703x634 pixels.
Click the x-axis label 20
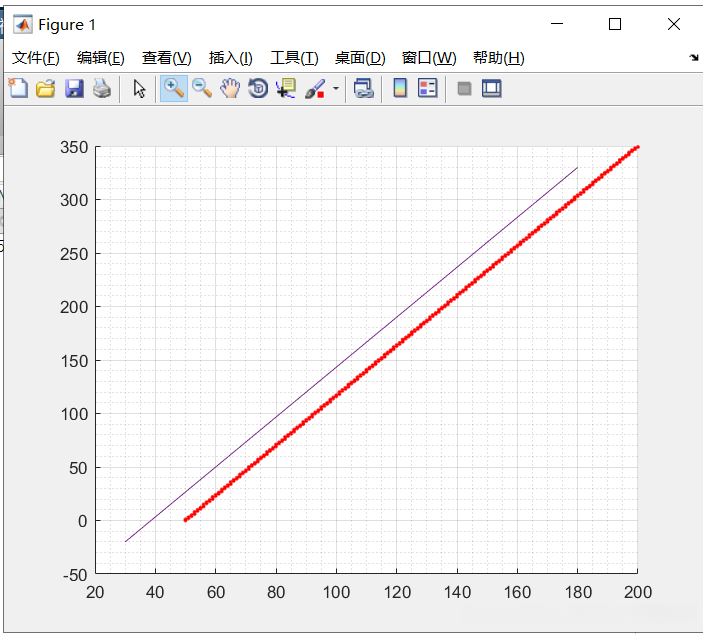pyautogui.click(x=95, y=592)
